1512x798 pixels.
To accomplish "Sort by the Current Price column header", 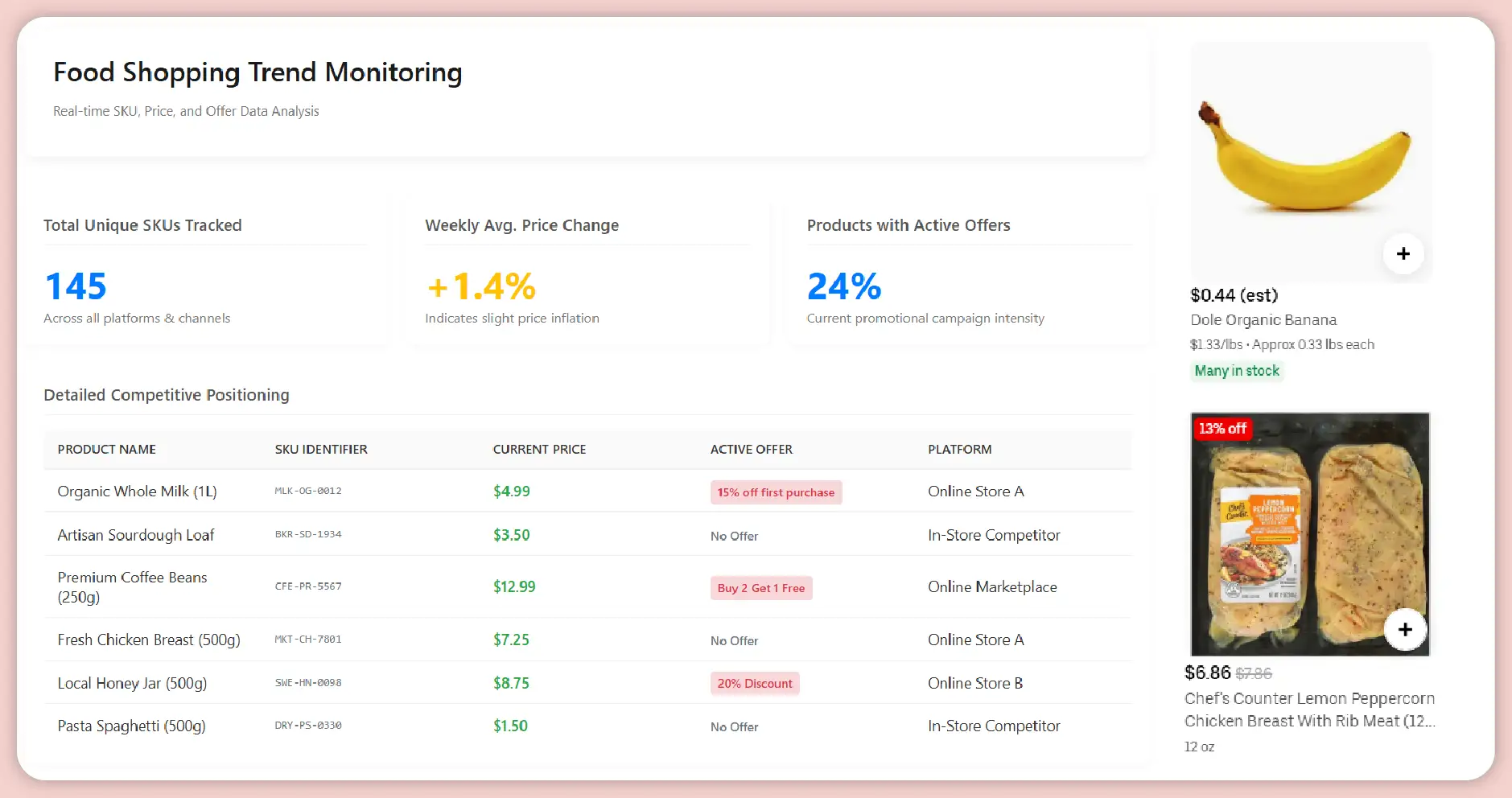I will (x=539, y=450).
